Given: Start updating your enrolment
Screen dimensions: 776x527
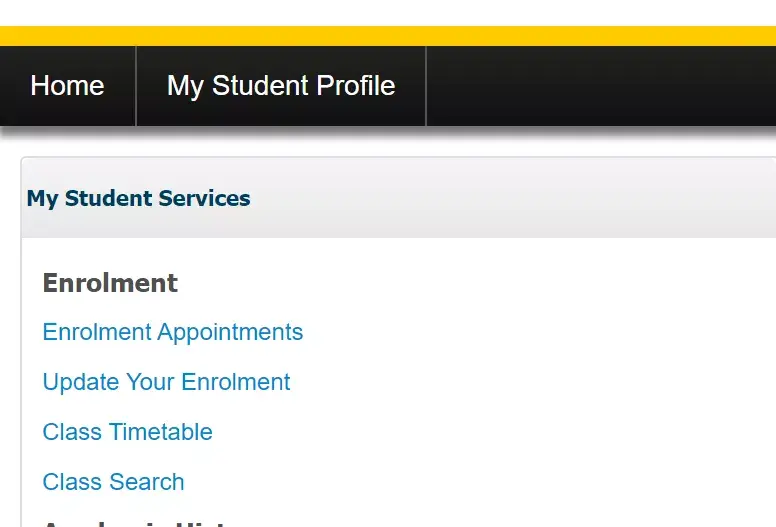Looking at the screenshot, I should pyautogui.click(x=166, y=382).
